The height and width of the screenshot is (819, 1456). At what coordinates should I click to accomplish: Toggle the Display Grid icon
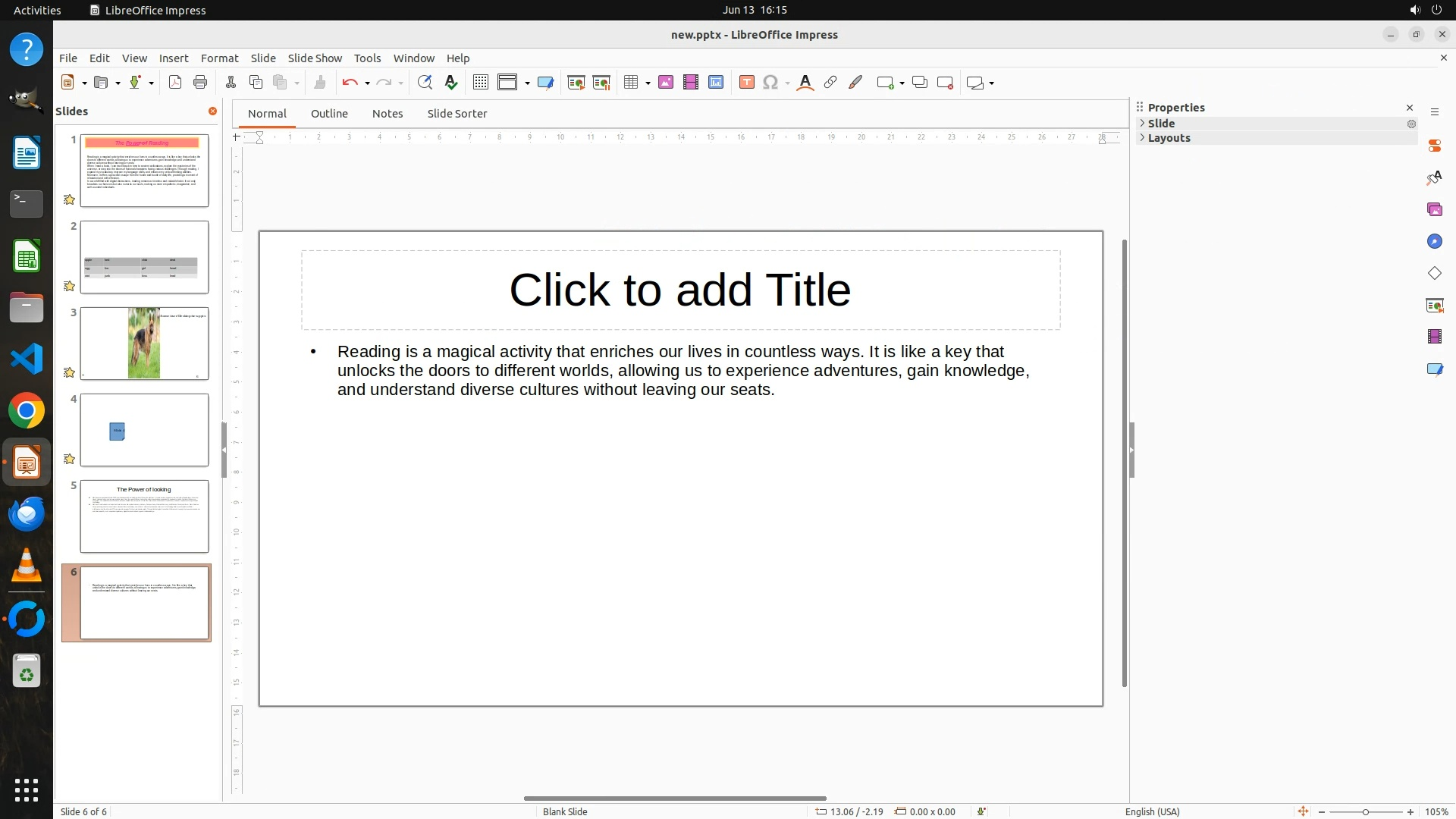click(x=480, y=83)
